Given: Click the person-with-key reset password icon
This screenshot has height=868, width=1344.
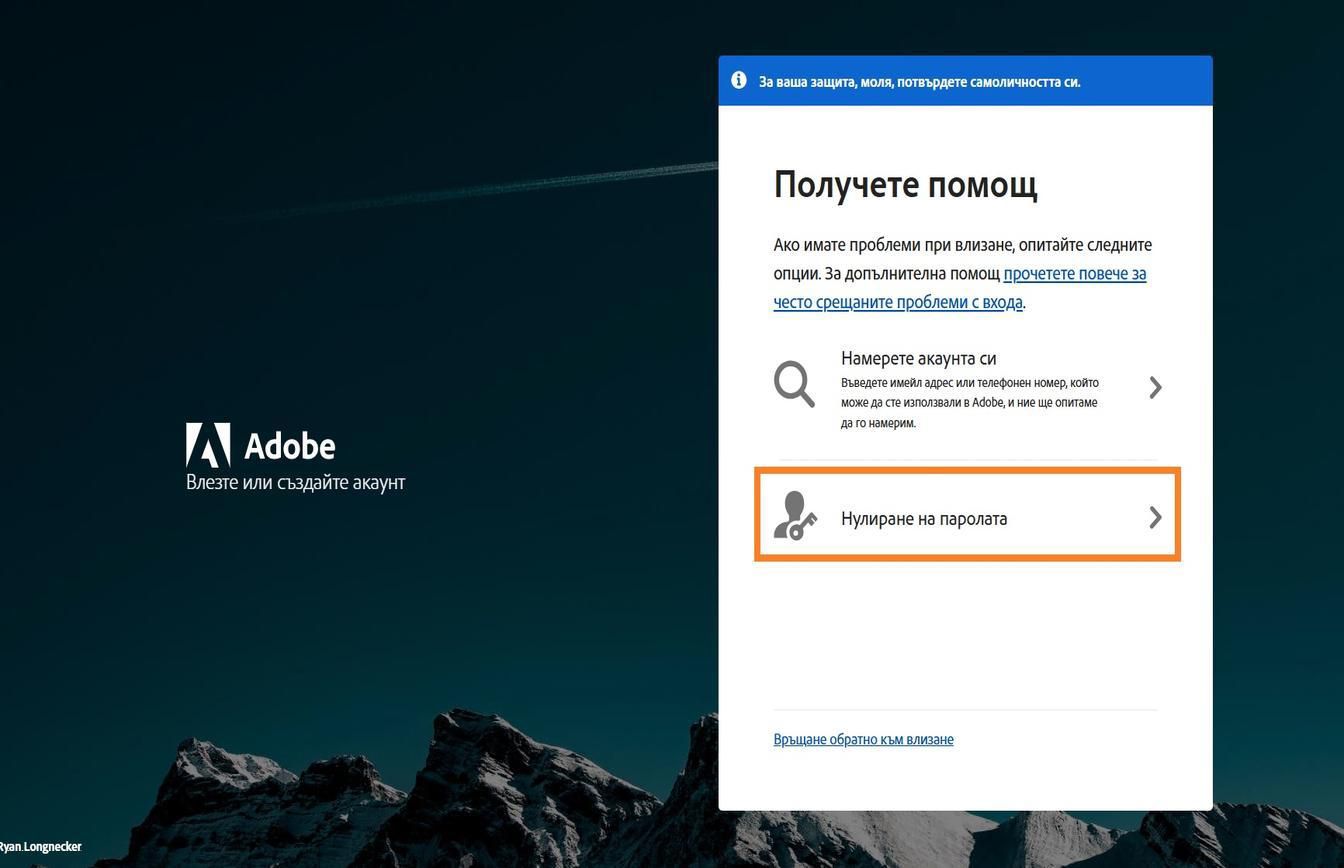Looking at the screenshot, I should (795, 517).
